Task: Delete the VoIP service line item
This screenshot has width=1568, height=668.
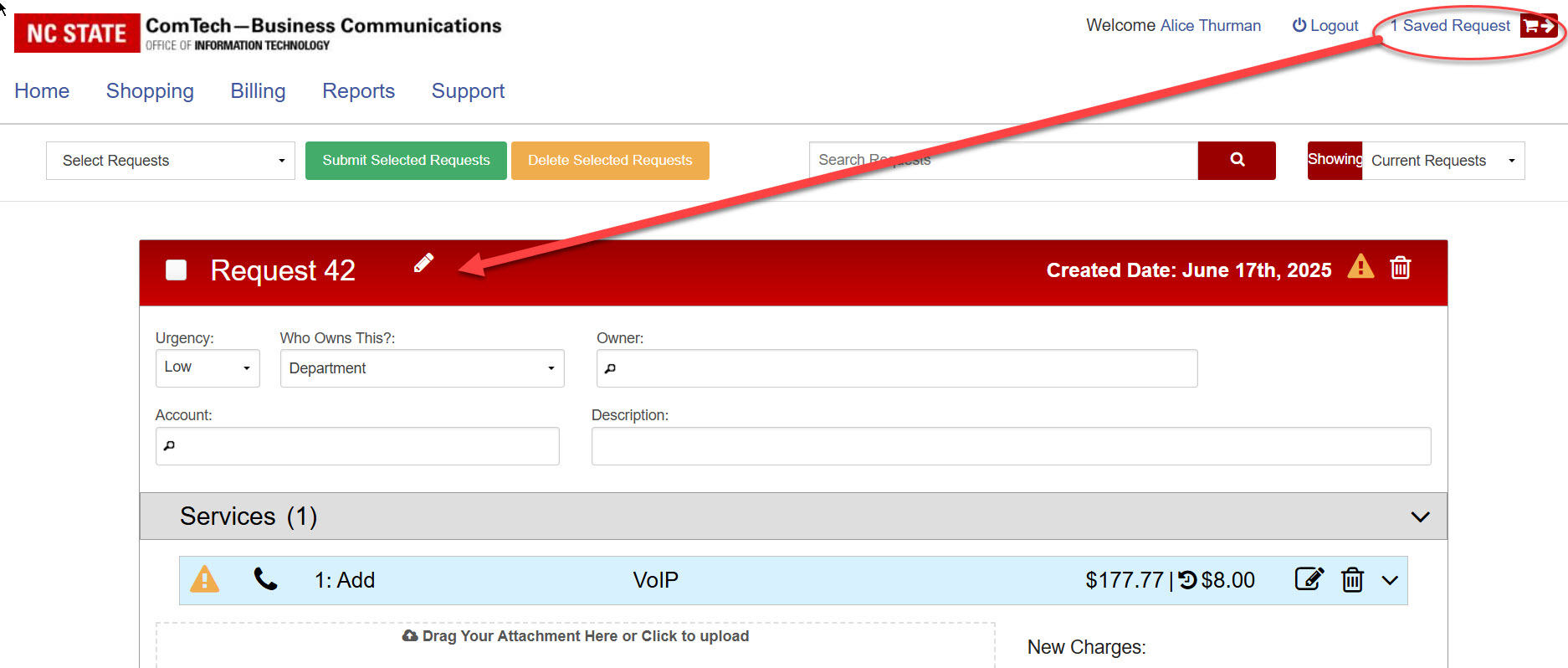Action: pos(1352,579)
